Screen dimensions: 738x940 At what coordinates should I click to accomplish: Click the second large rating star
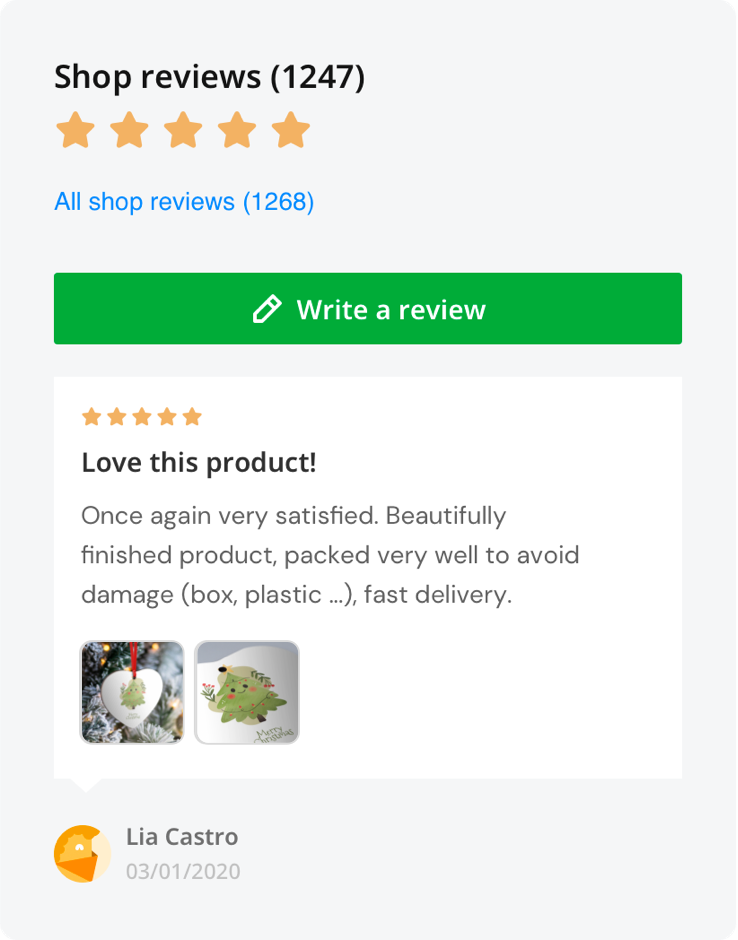(129, 131)
